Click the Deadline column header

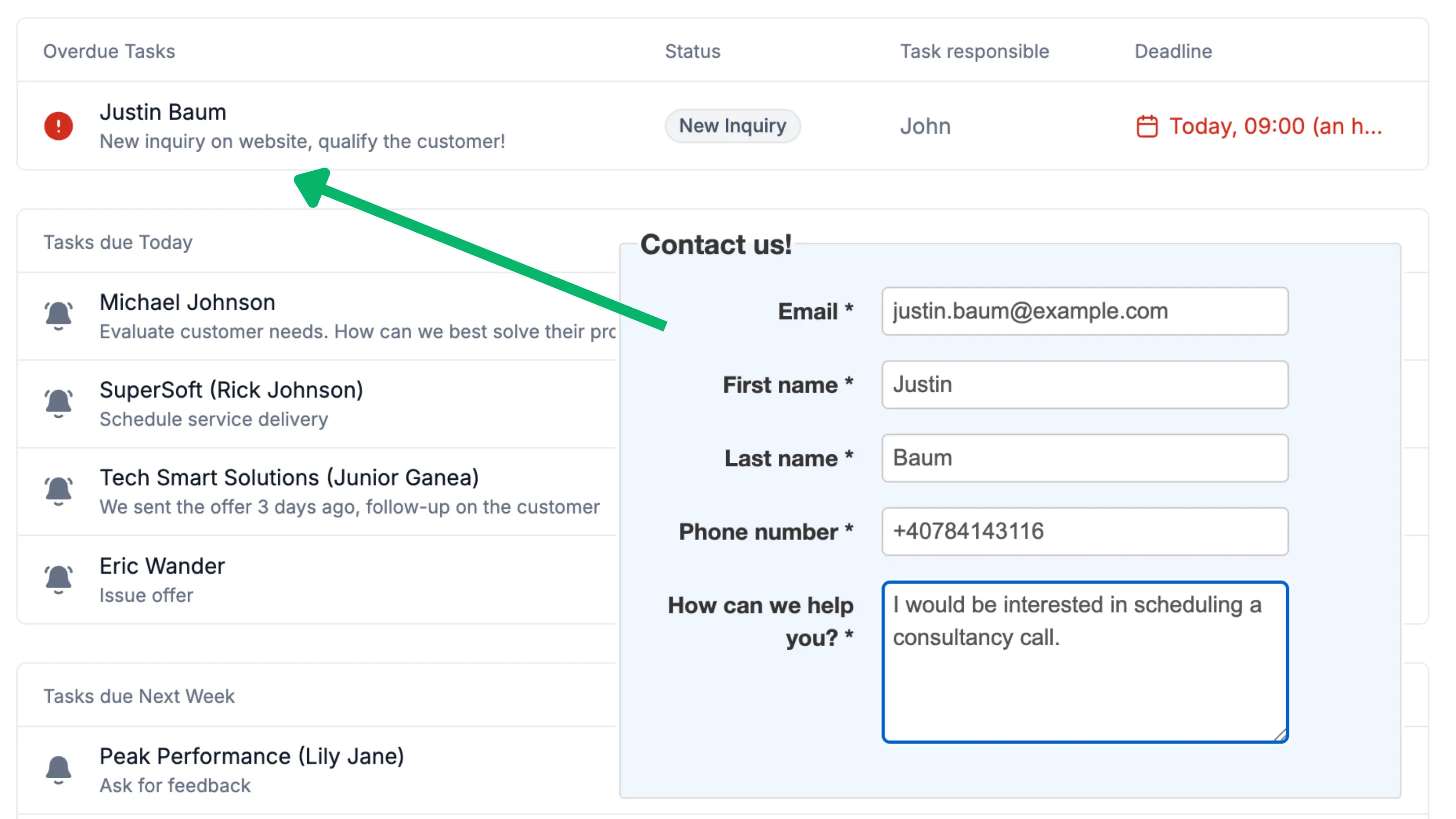[x=1173, y=52]
